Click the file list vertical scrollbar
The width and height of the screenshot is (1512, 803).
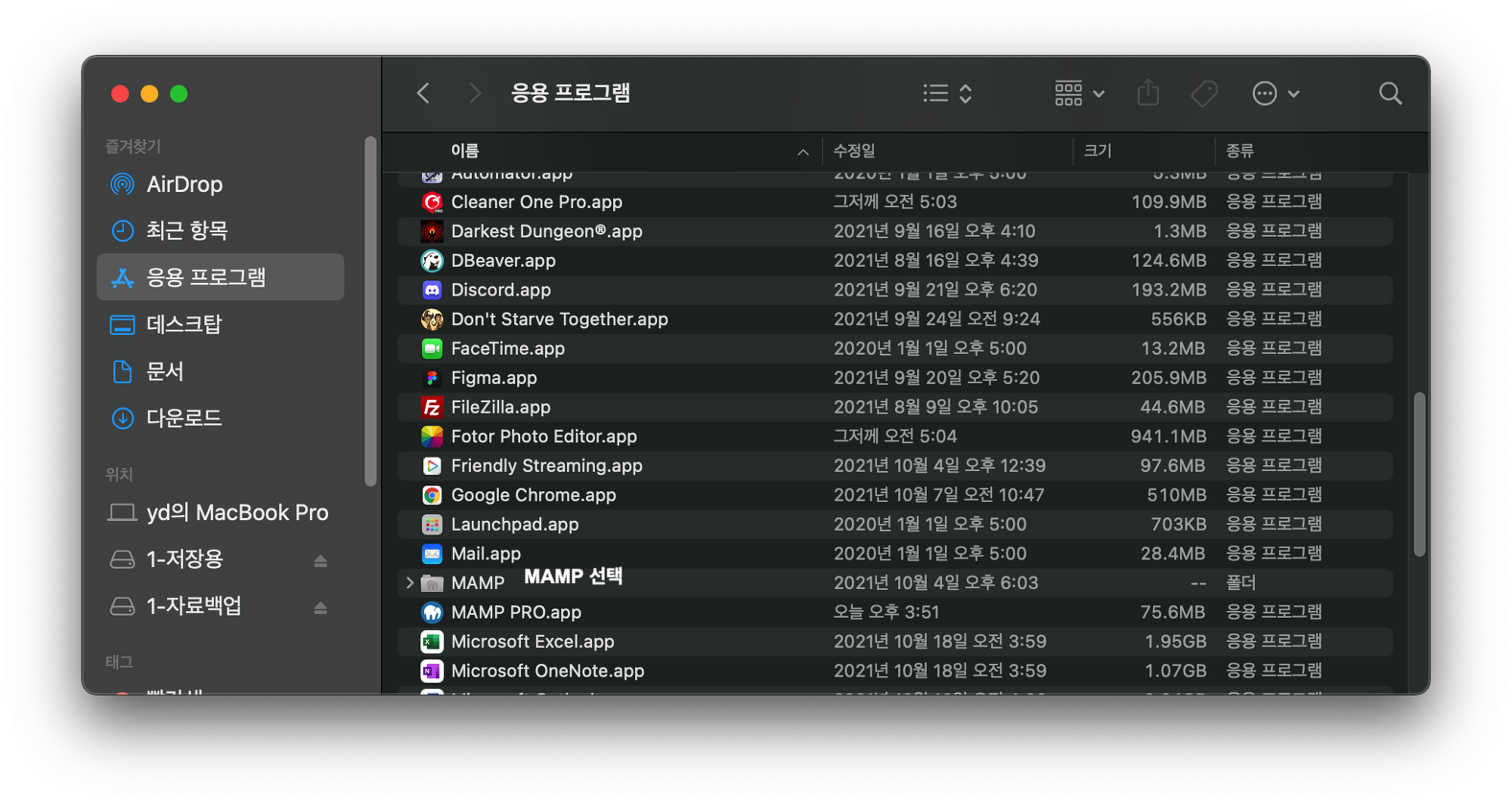coord(1419,474)
